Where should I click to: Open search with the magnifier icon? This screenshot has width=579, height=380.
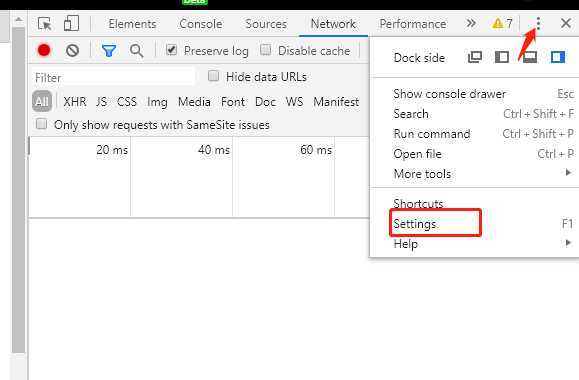(136, 51)
